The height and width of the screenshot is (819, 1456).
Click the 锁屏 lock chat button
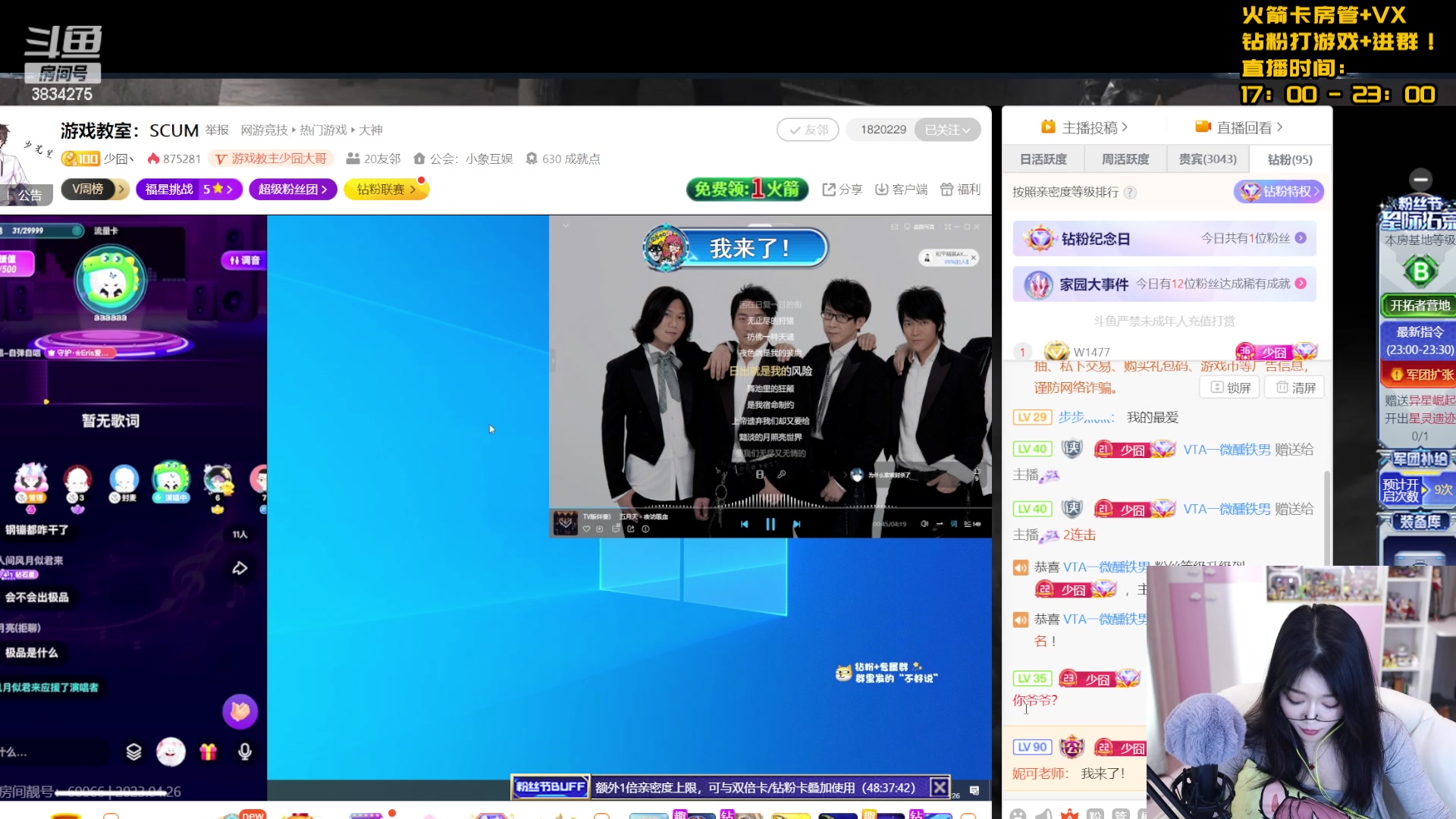tap(1229, 388)
